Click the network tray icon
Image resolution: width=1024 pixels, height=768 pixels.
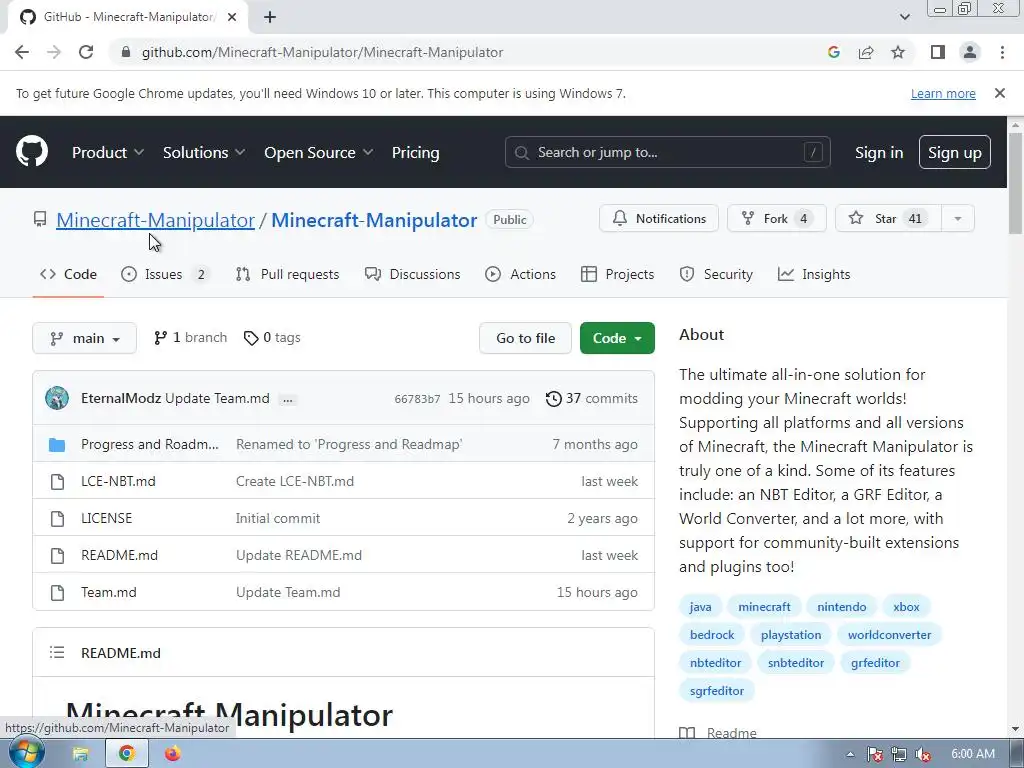coord(899,754)
